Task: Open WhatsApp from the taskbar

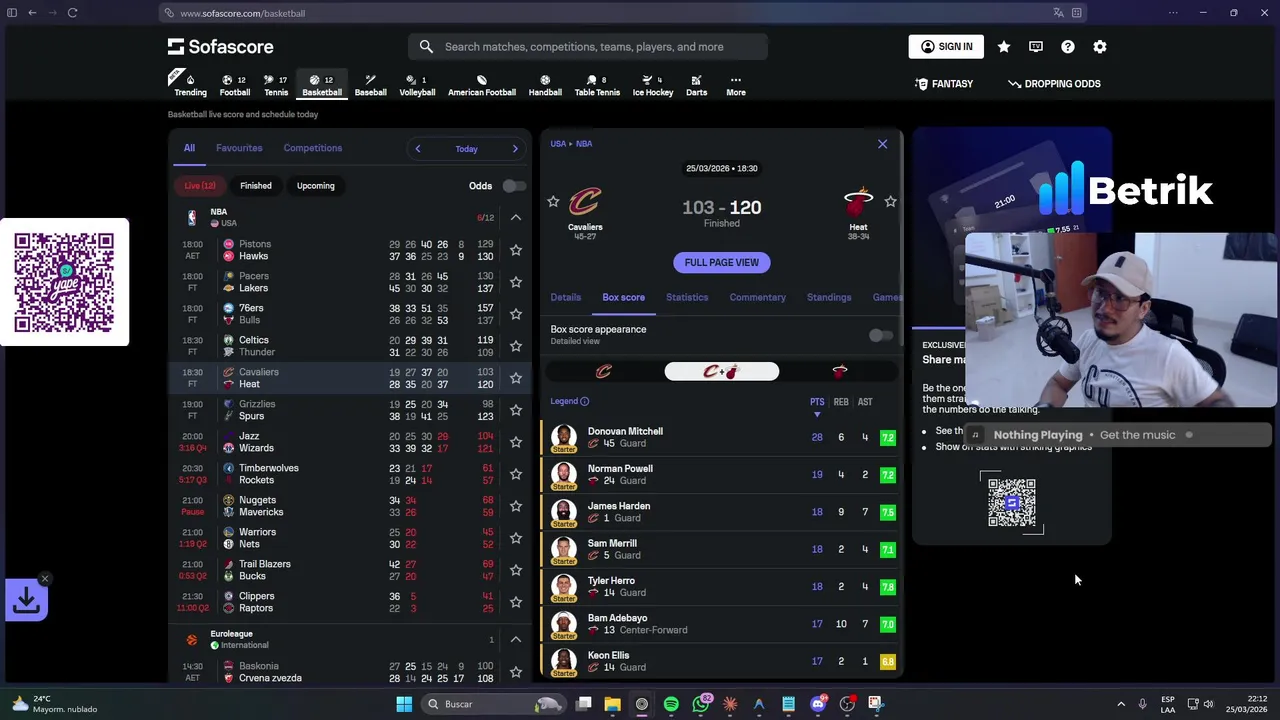Action: 701,704
